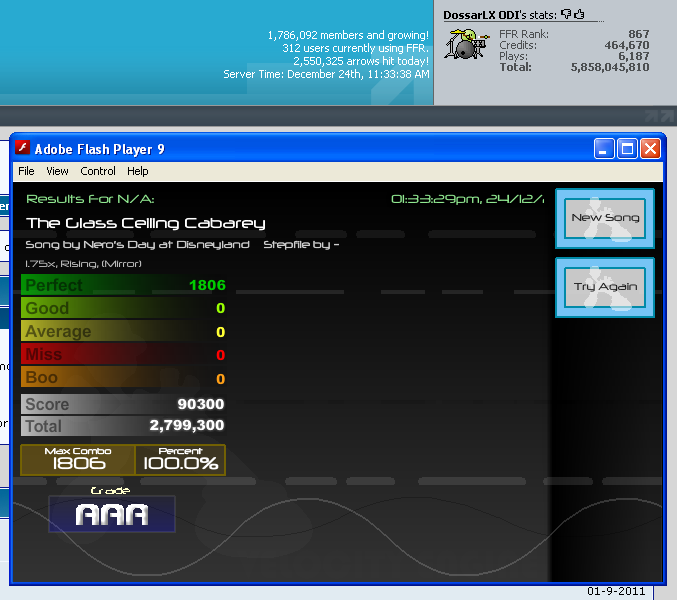
Task: Click the green Perfect score bar
Action: [x=122, y=285]
